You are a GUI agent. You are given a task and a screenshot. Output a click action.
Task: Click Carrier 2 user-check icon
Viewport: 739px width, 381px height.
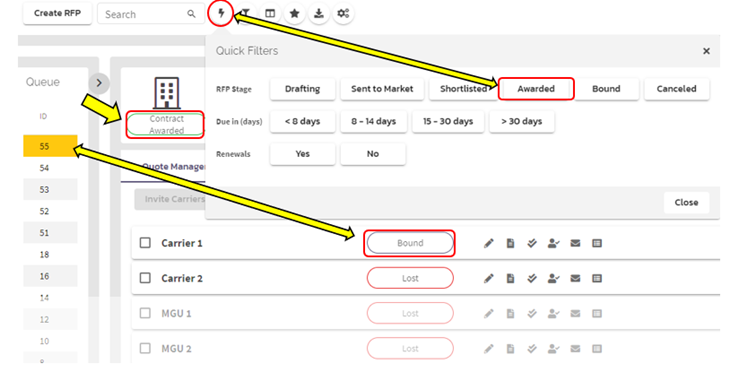554,279
